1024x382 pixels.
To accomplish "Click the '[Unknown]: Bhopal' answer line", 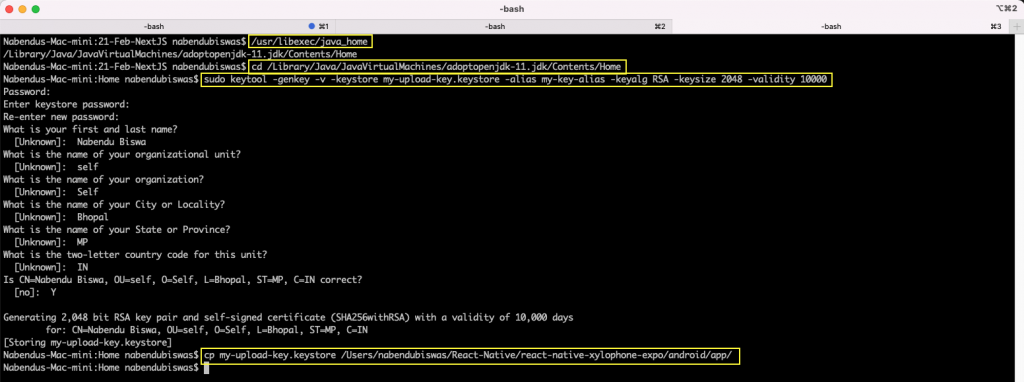I will pyautogui.click(x=61, y=217).
